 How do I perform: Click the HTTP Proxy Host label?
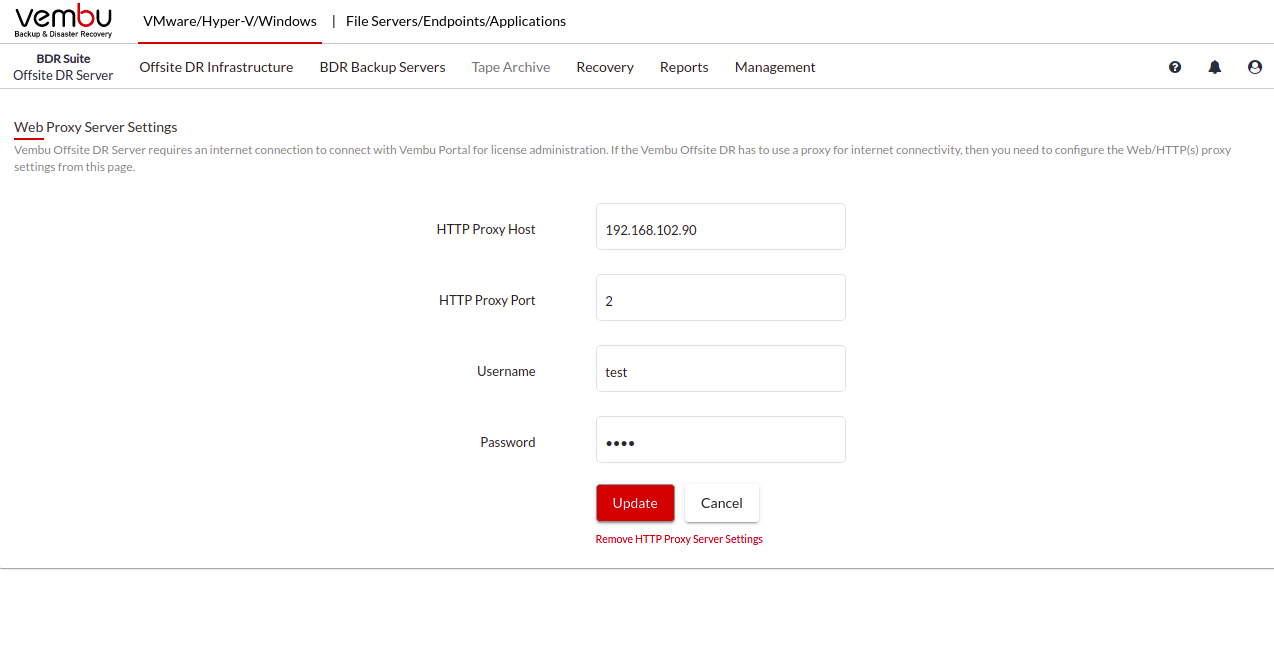coord(486,229)
